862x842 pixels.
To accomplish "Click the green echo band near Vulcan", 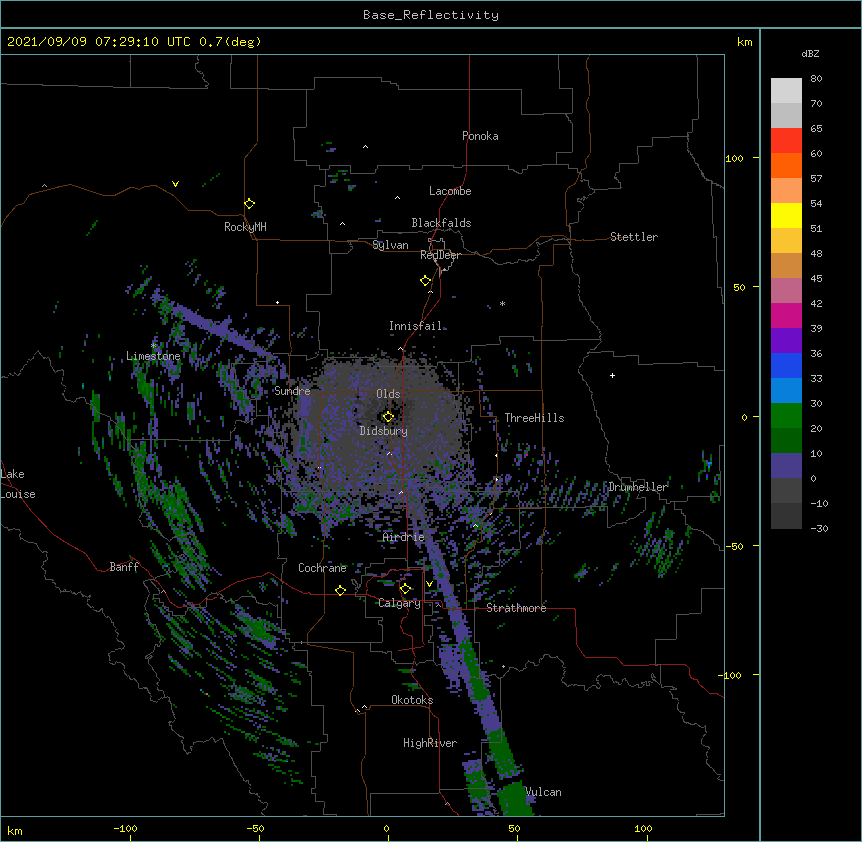I will click(x=514, y=797).
